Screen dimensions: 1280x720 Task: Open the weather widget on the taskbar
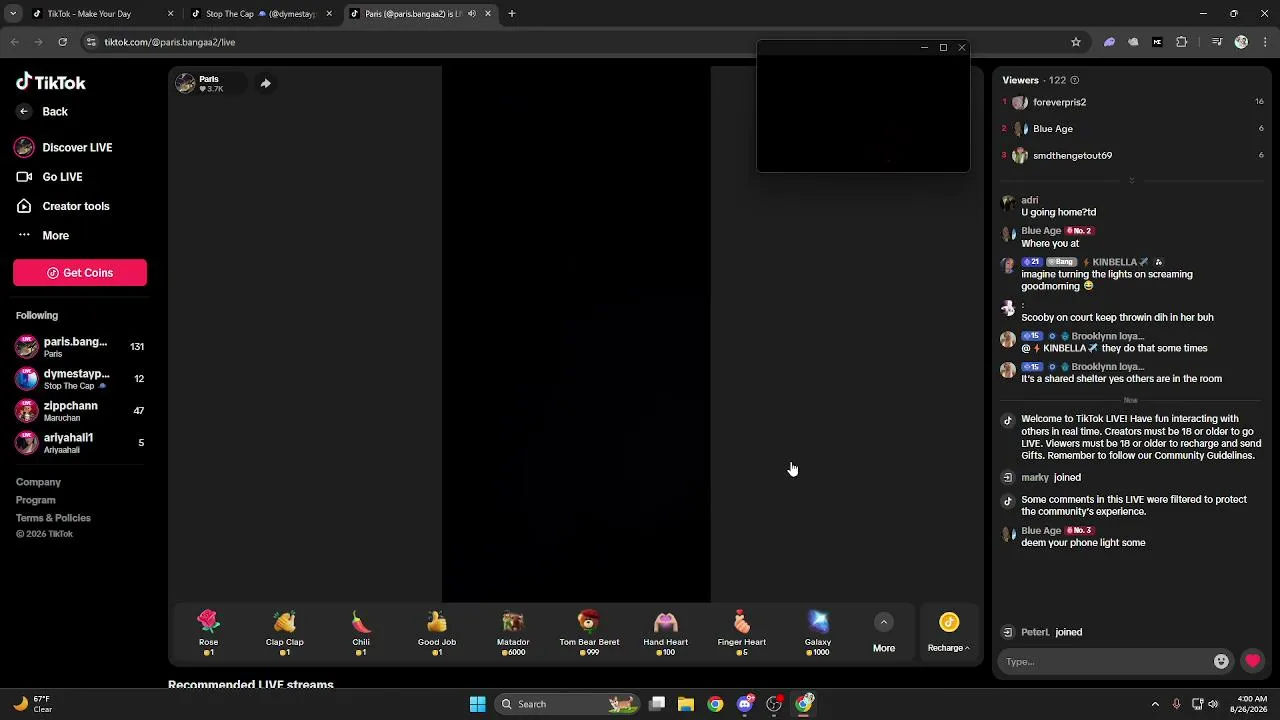[x=34, y=704]
